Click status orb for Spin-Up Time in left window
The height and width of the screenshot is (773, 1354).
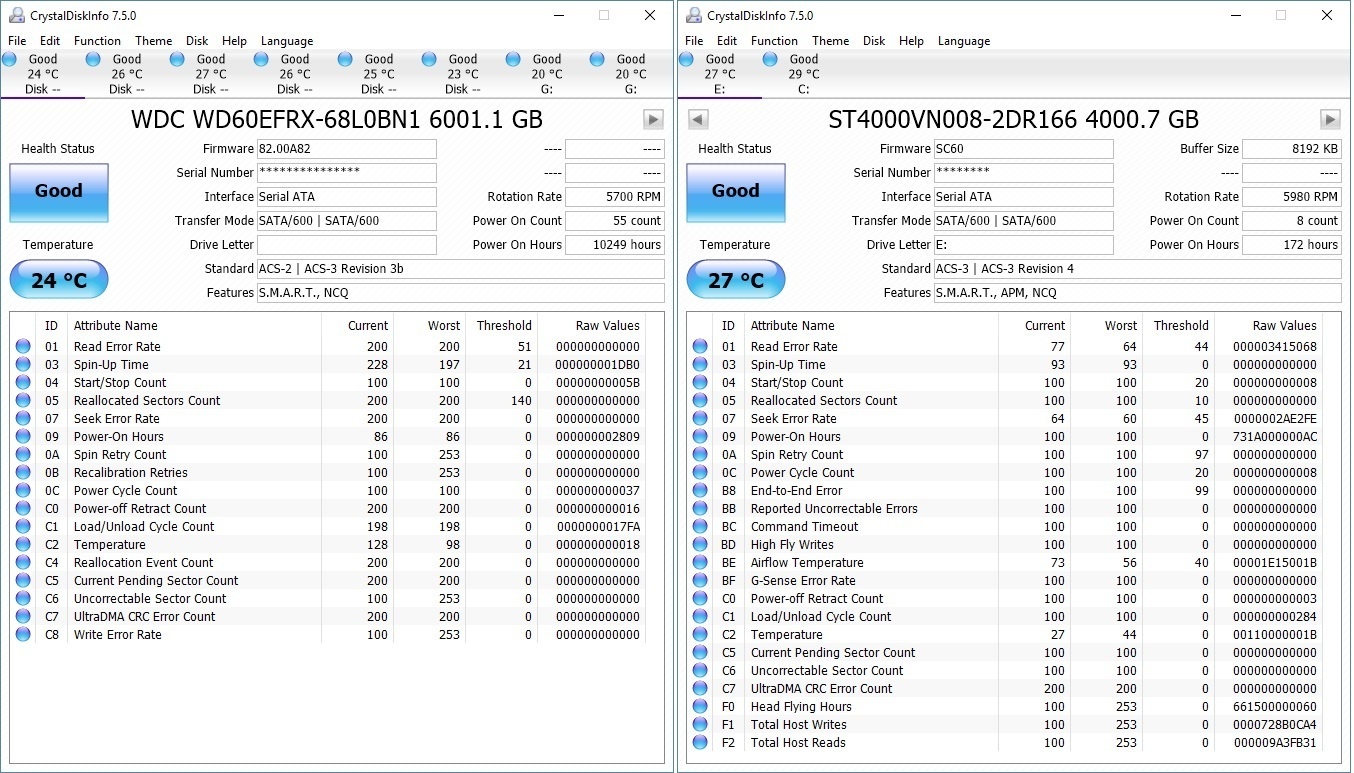tap(23, 365)
